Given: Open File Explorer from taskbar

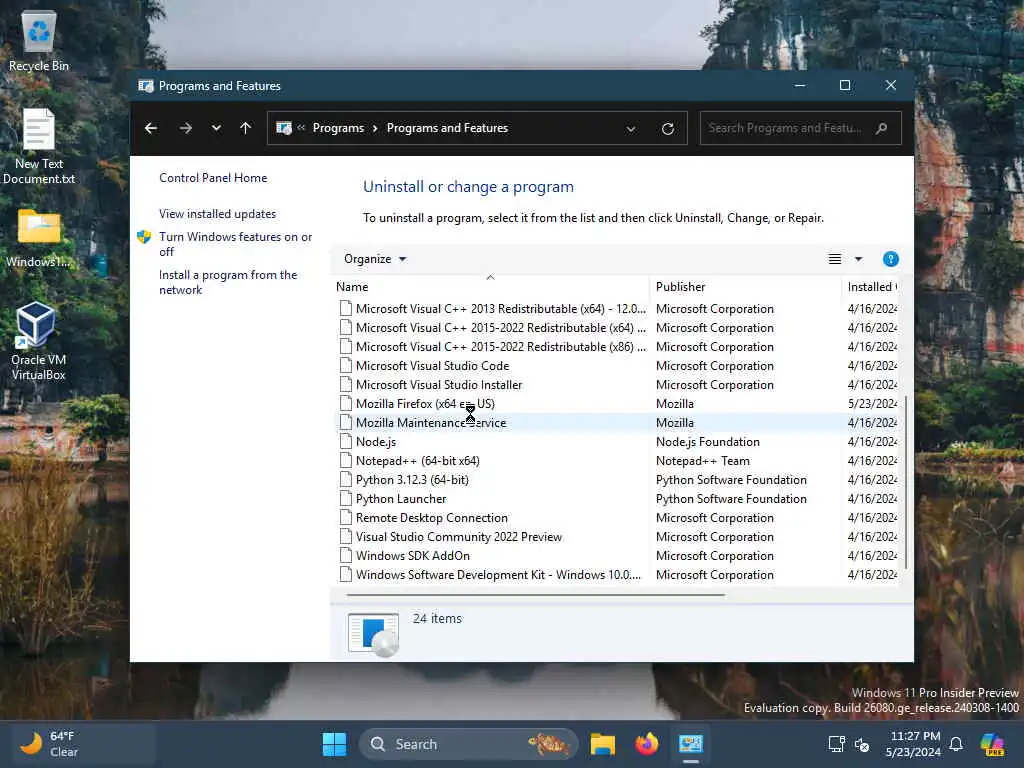Looking at the screenshot, I should [603, 744].
